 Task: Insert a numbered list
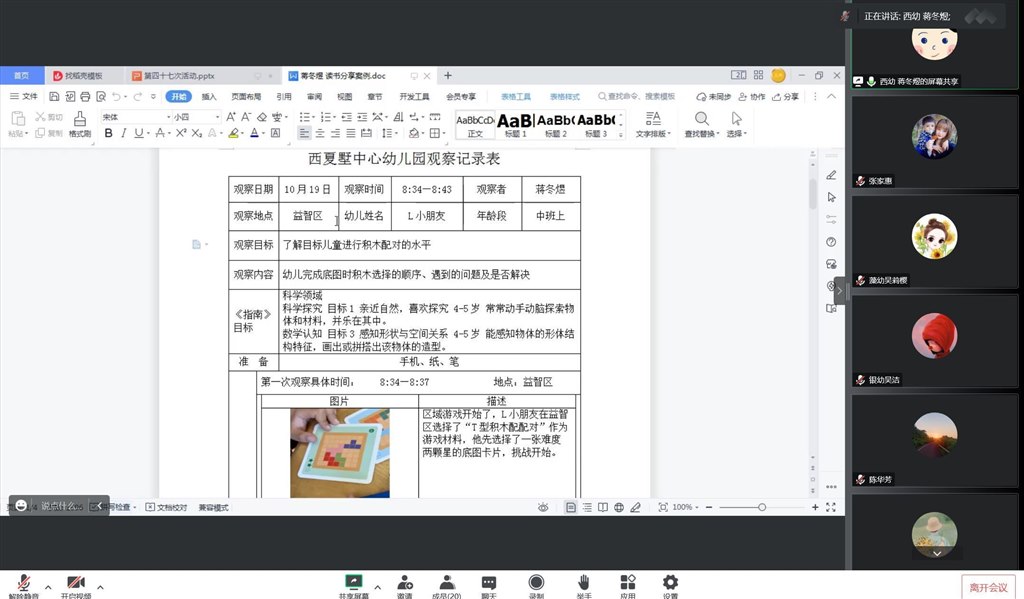pos(326,117)
